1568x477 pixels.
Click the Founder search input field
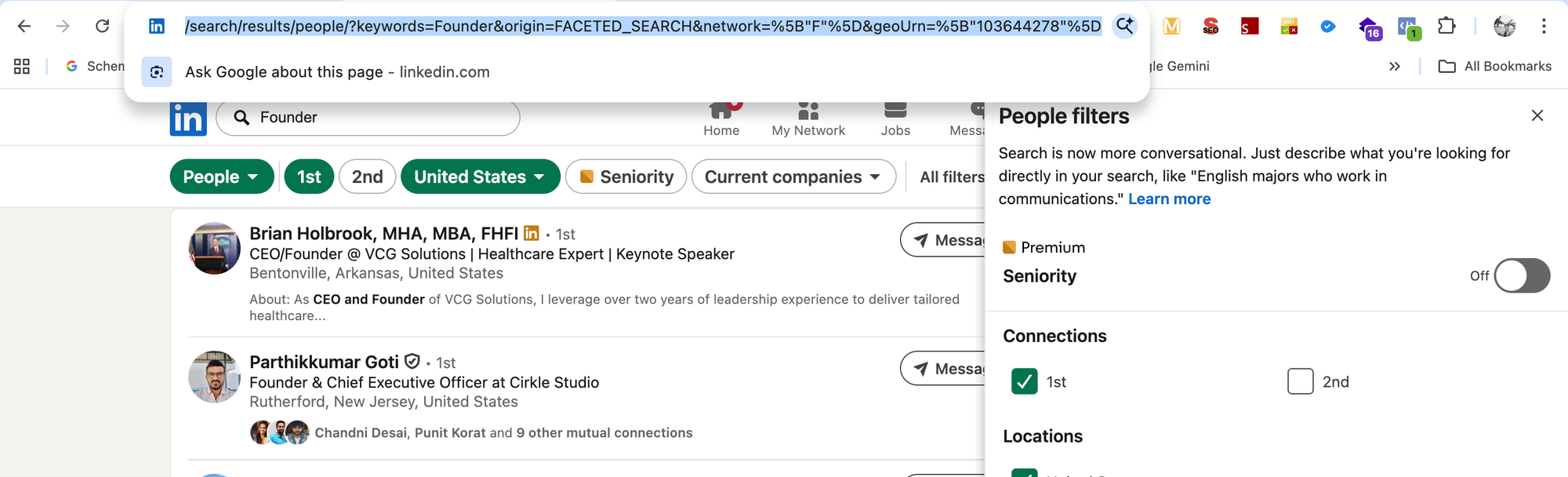[x=376, y=118]
